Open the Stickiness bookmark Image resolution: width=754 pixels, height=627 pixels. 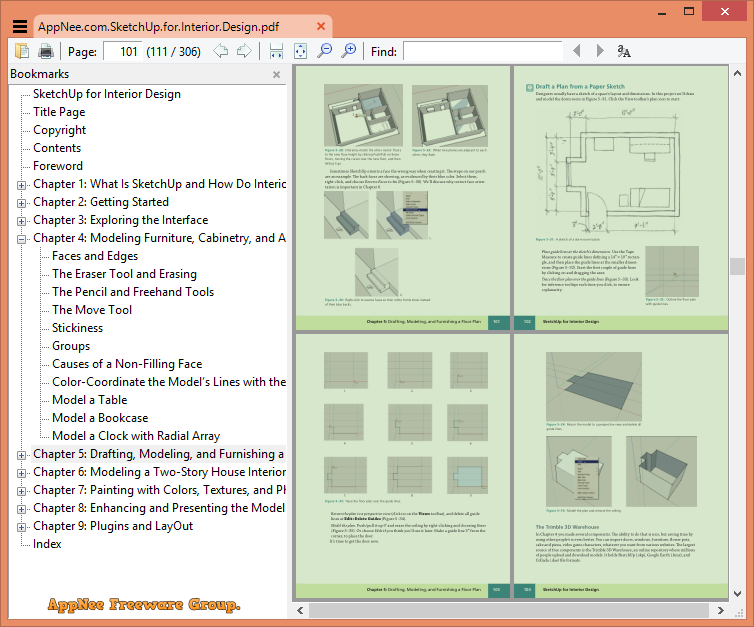[77, 328]
